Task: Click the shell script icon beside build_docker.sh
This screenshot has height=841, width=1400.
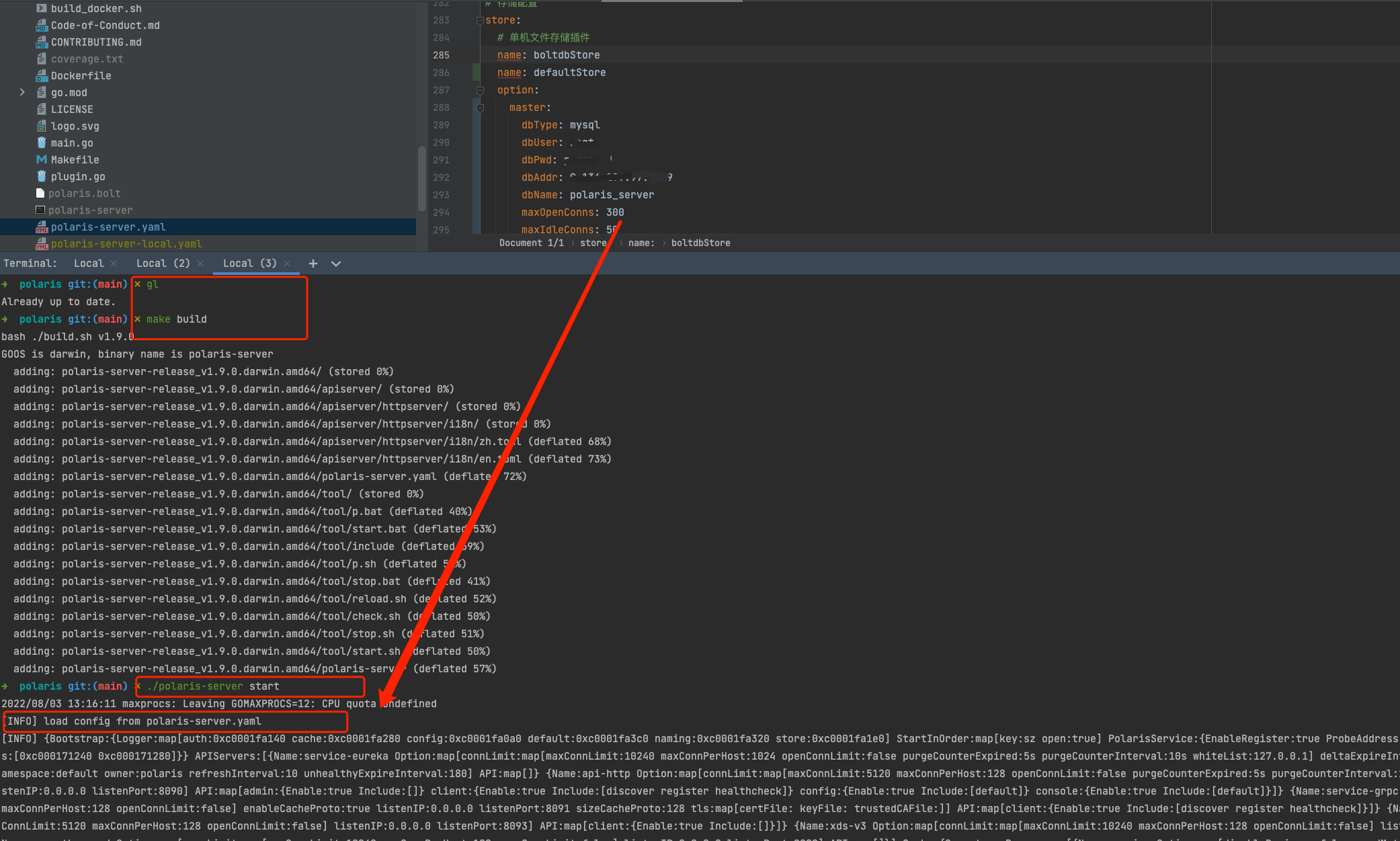Action: tap(41, 8)
